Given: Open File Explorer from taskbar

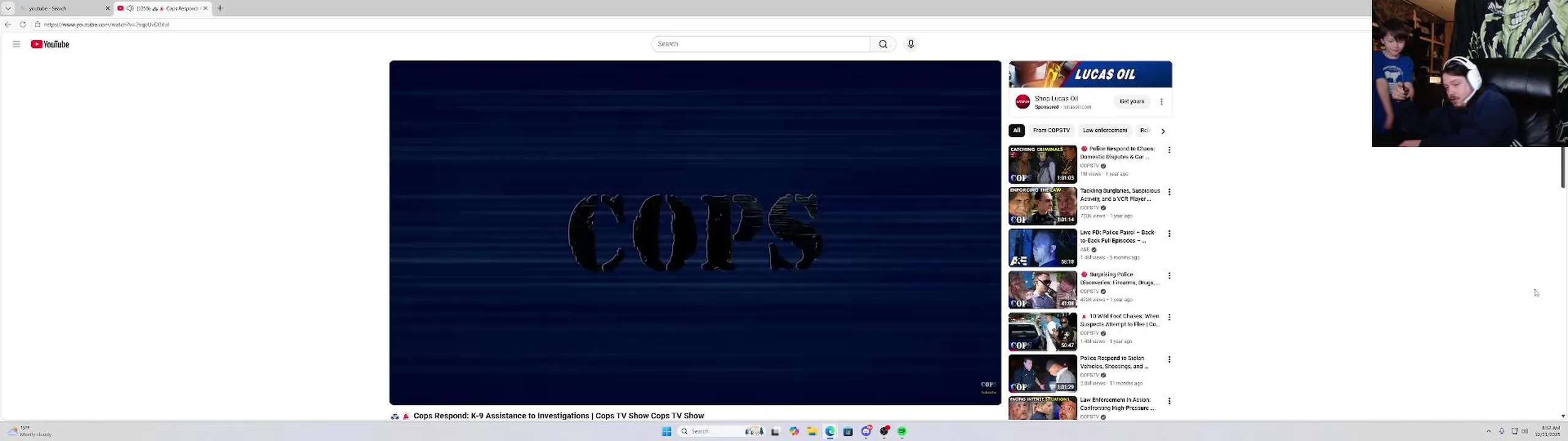Looking at the screenshot, I should click(812, 432).
